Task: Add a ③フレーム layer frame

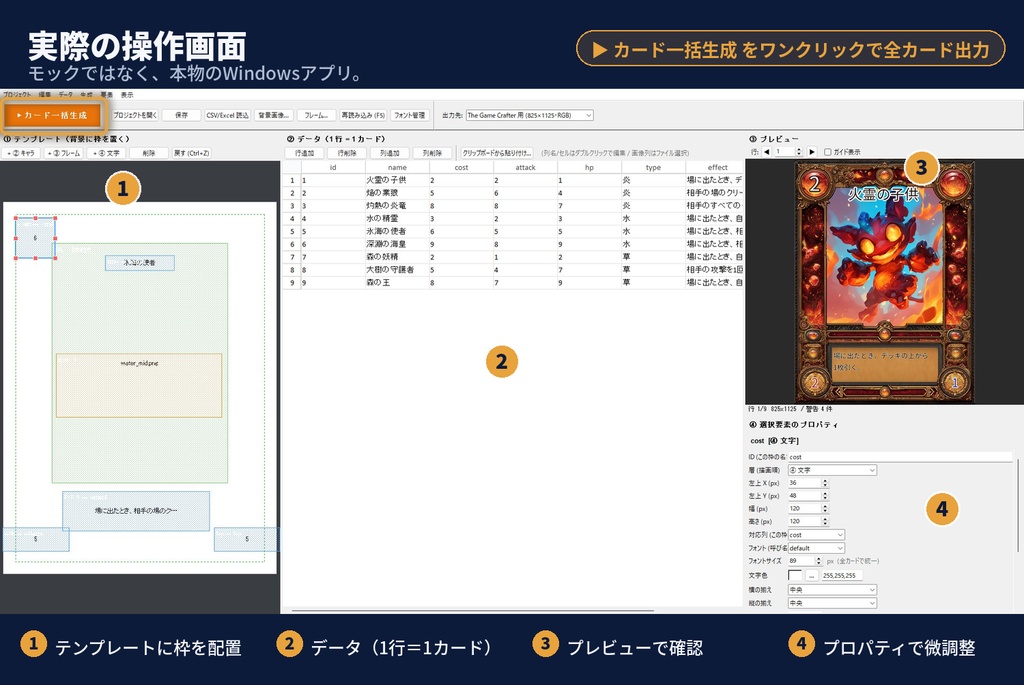Action: tap(64, 153)
